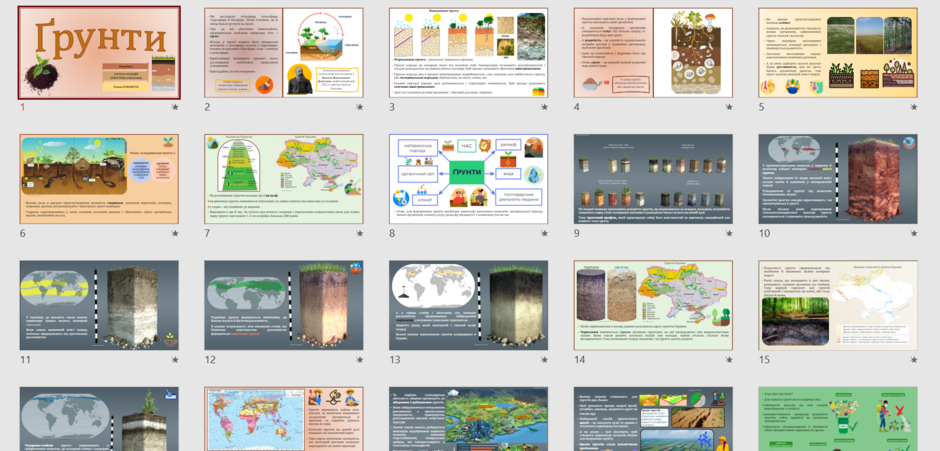
Task: Select slide 7 with the Ukraine soil map
Action: 284,179
